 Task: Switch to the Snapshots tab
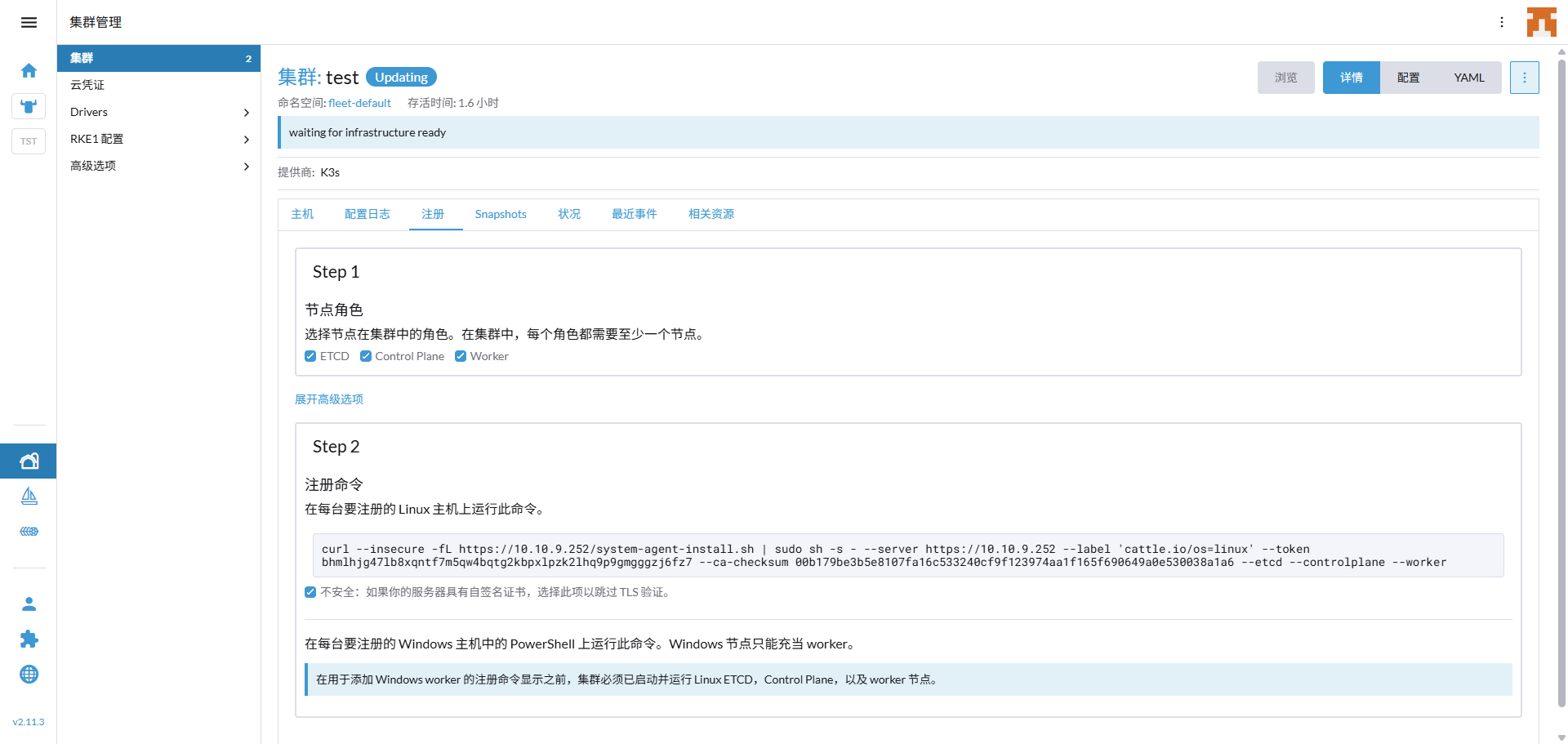coord(501,214)
